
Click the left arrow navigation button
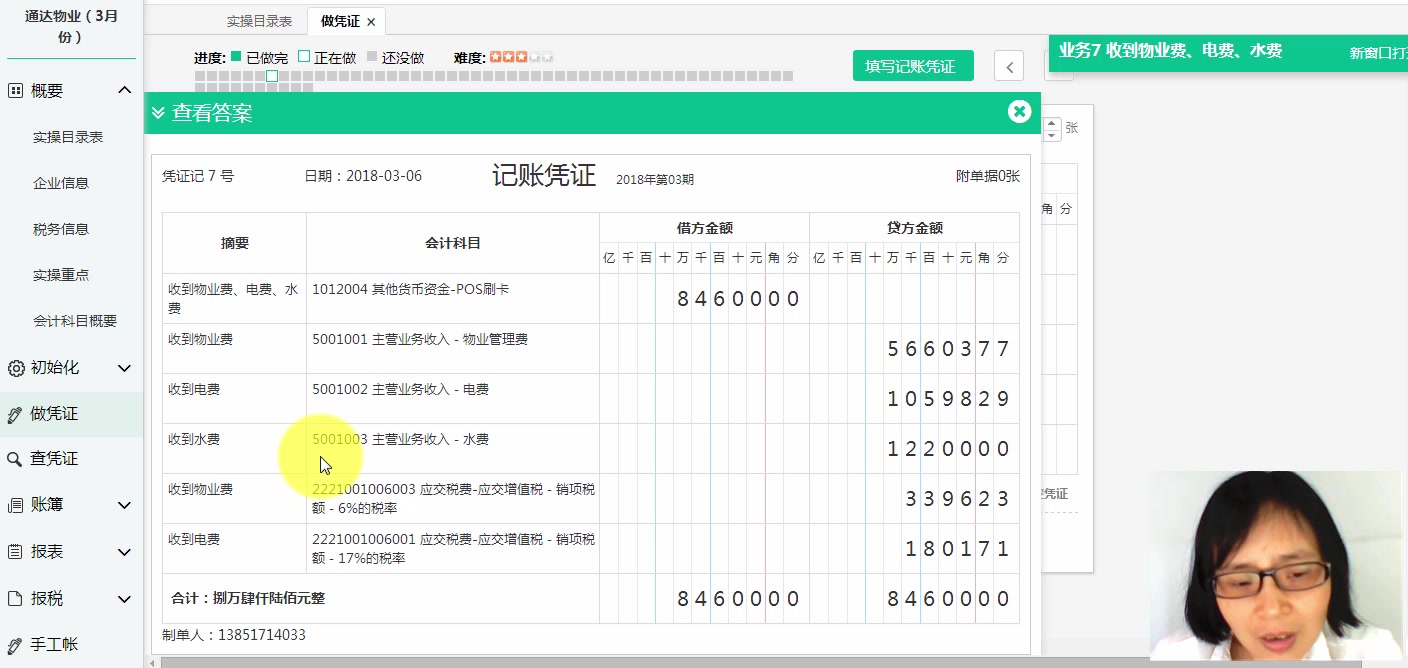(x=1009, y=64)
